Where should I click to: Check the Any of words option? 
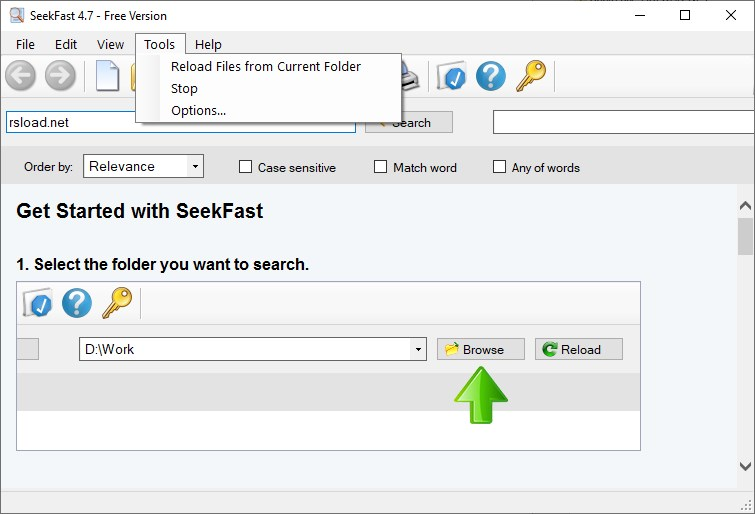coord(499,167)
